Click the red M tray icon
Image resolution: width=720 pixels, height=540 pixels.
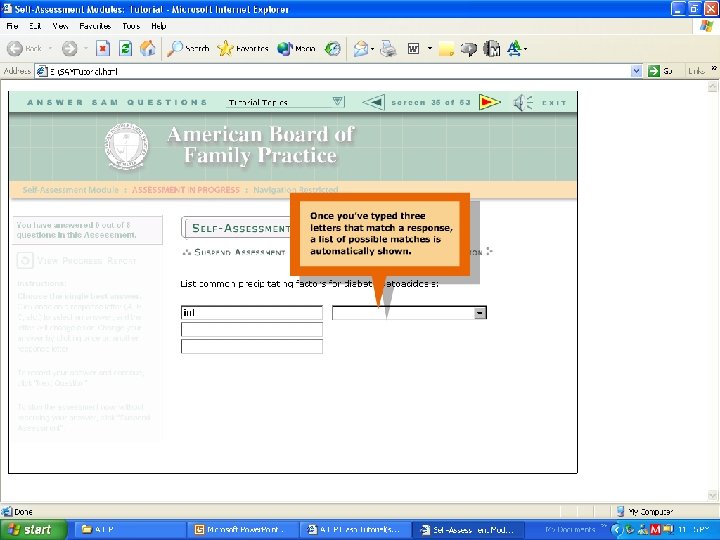[x=655, y=529]
